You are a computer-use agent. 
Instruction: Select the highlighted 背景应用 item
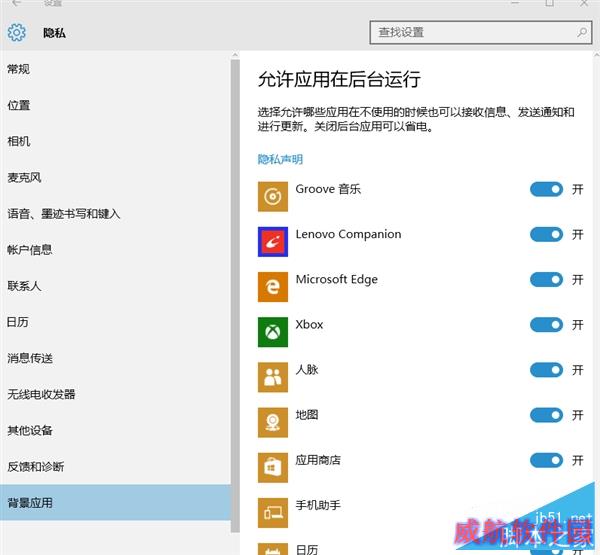coord(115,503)
